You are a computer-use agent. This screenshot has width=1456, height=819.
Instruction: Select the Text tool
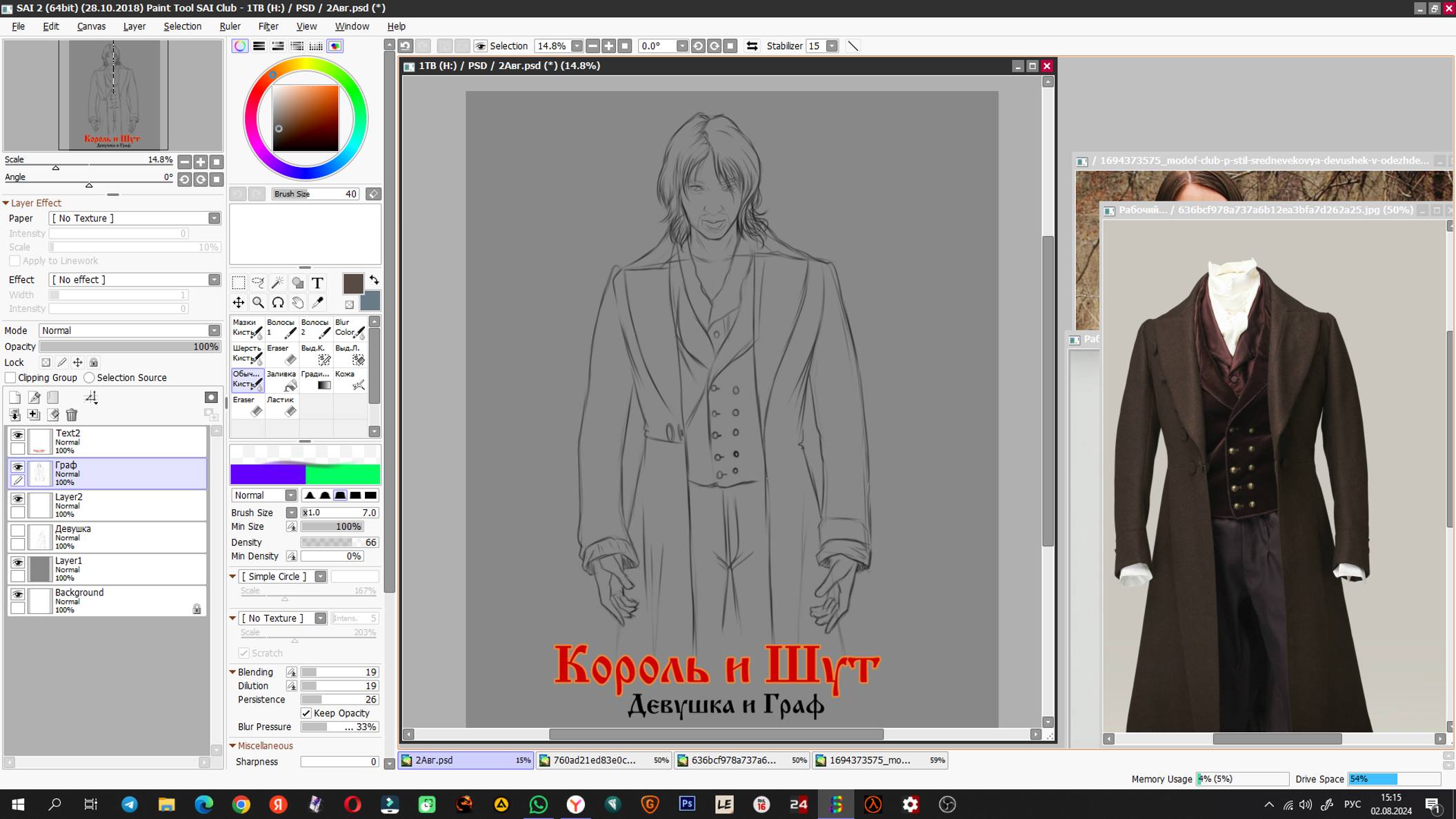317,283
